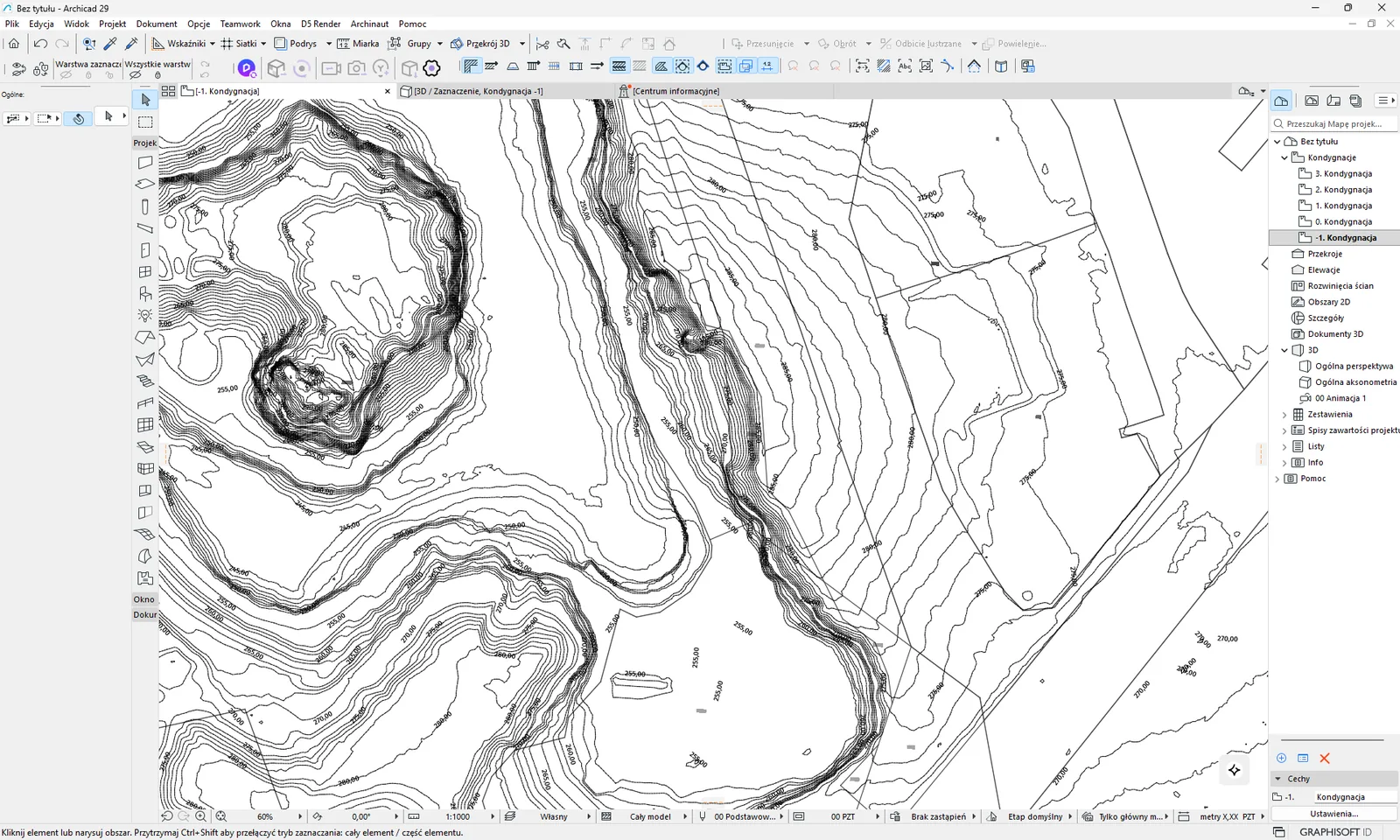
Task: Expand the Zestawienia tree node
Action: coord(1284,415)
